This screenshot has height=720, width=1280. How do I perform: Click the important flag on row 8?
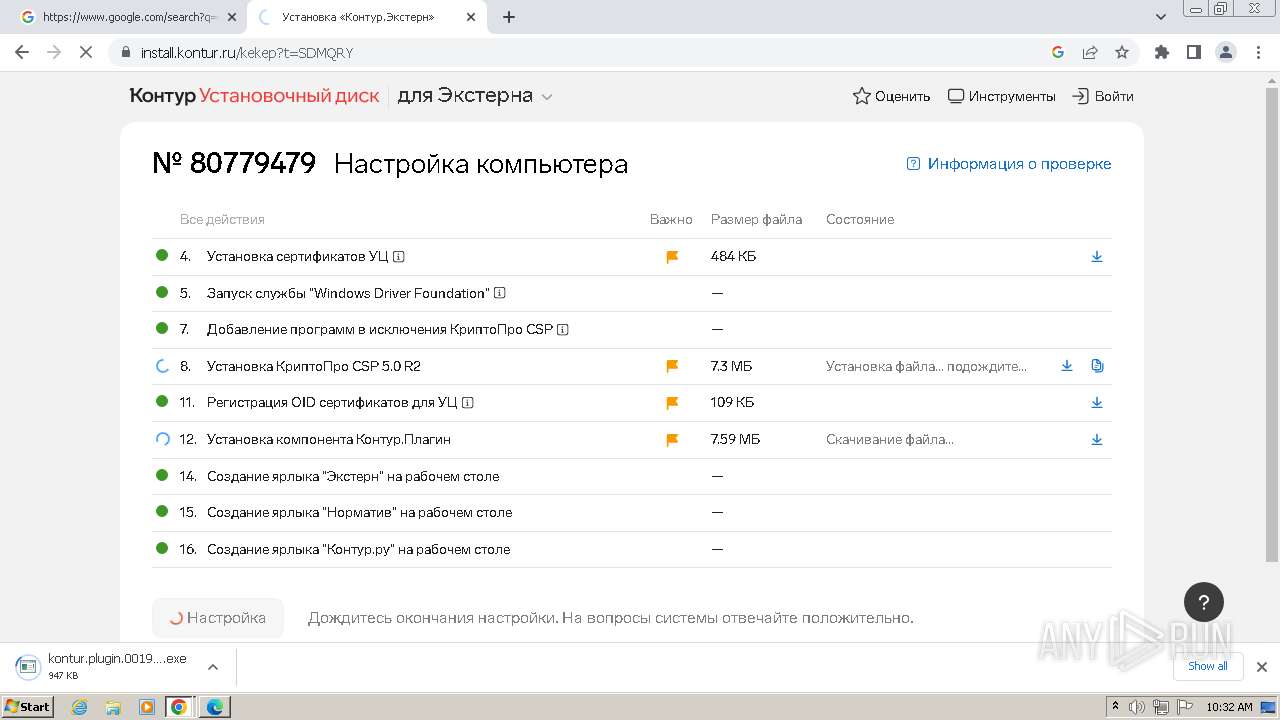click(672, 366)
